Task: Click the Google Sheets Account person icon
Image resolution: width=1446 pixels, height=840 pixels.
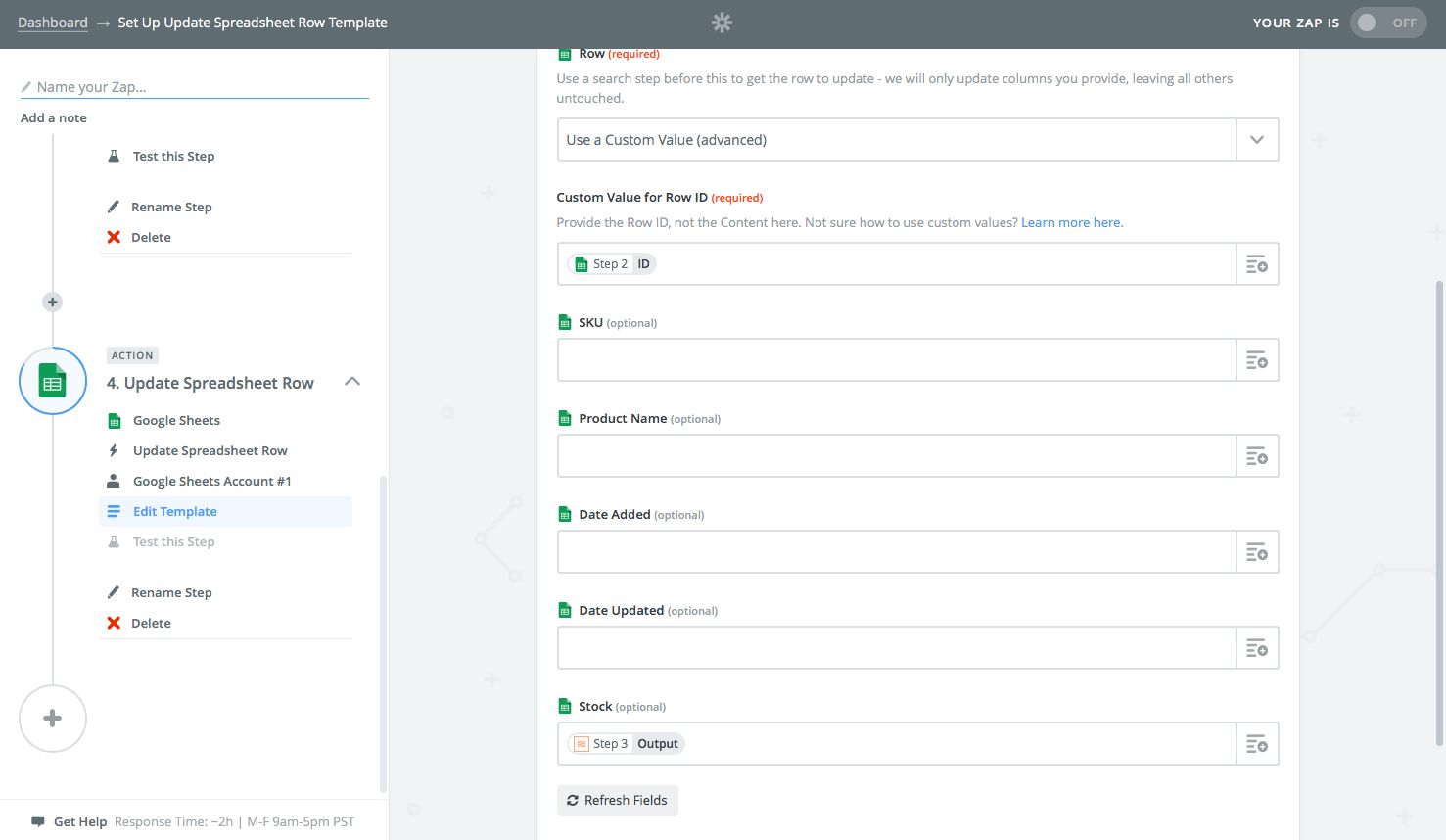Action: (x=115, y=481)
